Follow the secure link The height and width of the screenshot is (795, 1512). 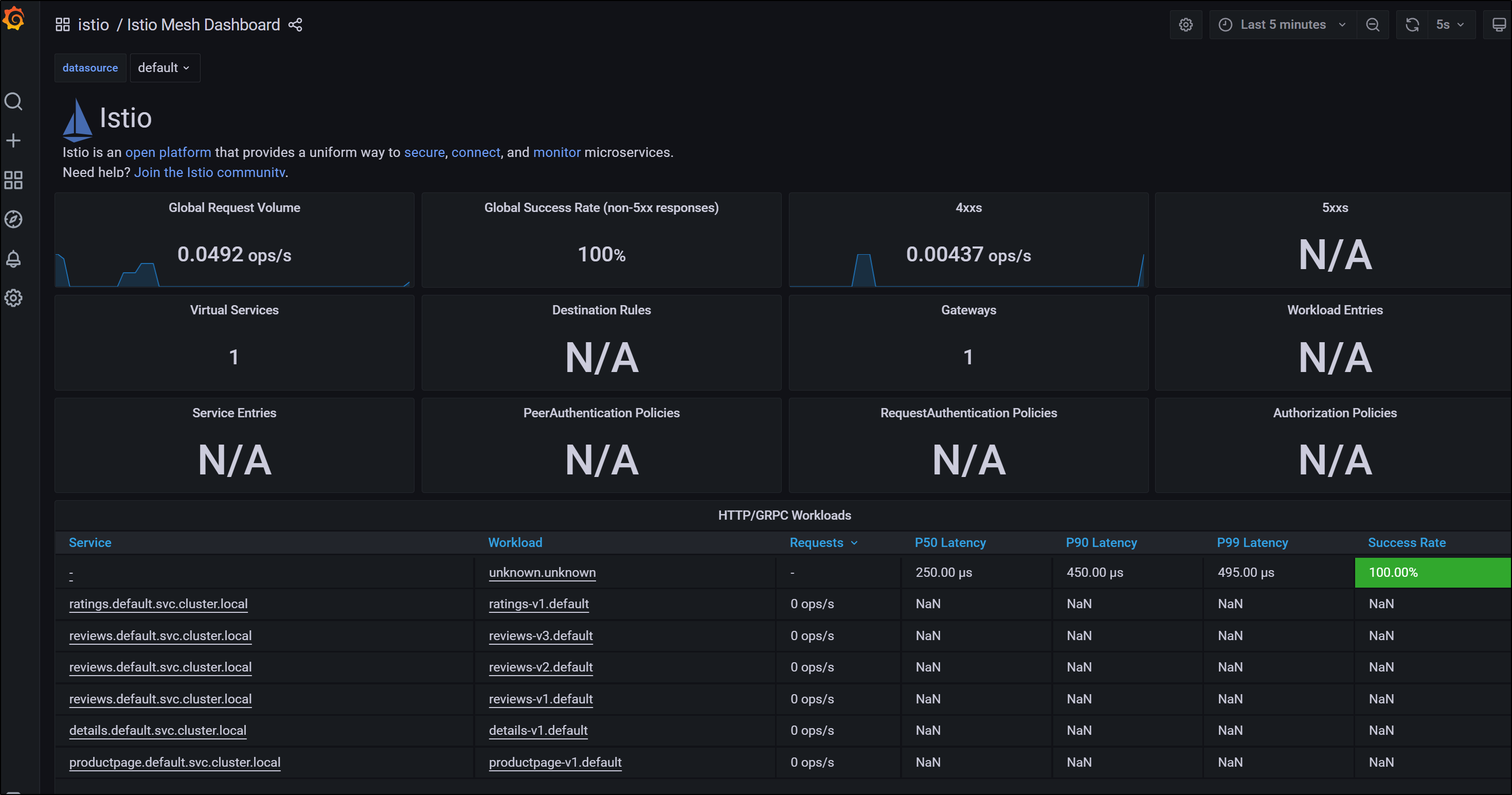coord(424,153)
